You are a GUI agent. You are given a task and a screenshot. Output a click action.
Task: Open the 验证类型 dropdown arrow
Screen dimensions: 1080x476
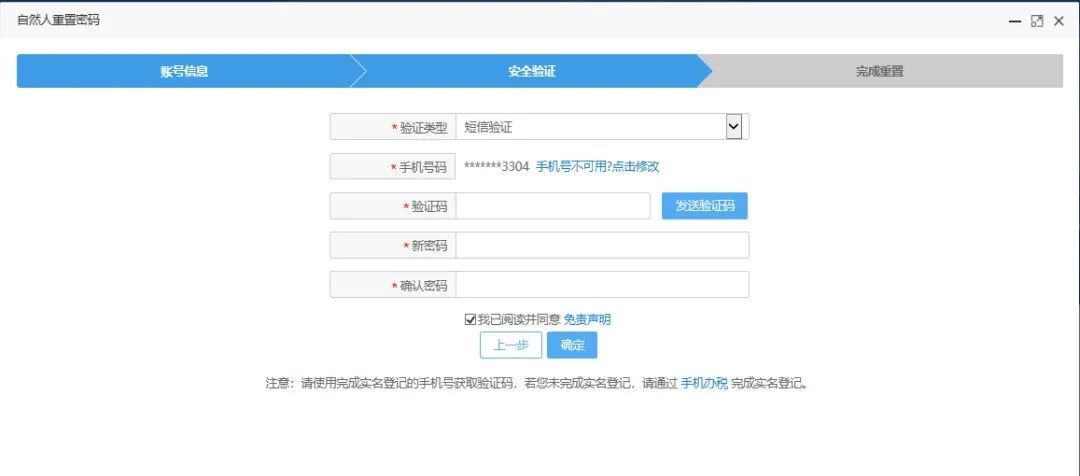point(734,127)
